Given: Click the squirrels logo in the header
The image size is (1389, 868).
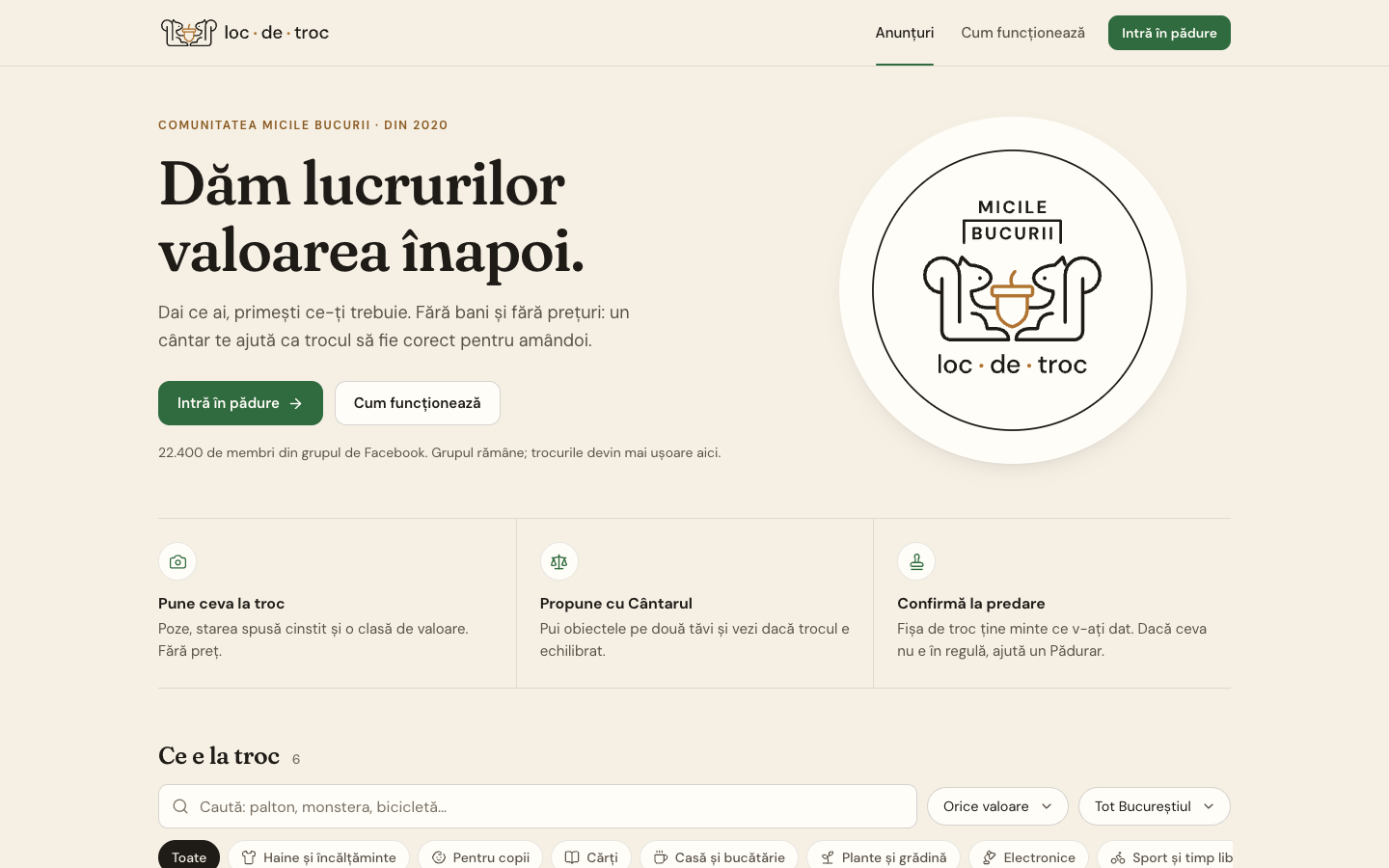Looking at the screenshot, I should 188,33.
